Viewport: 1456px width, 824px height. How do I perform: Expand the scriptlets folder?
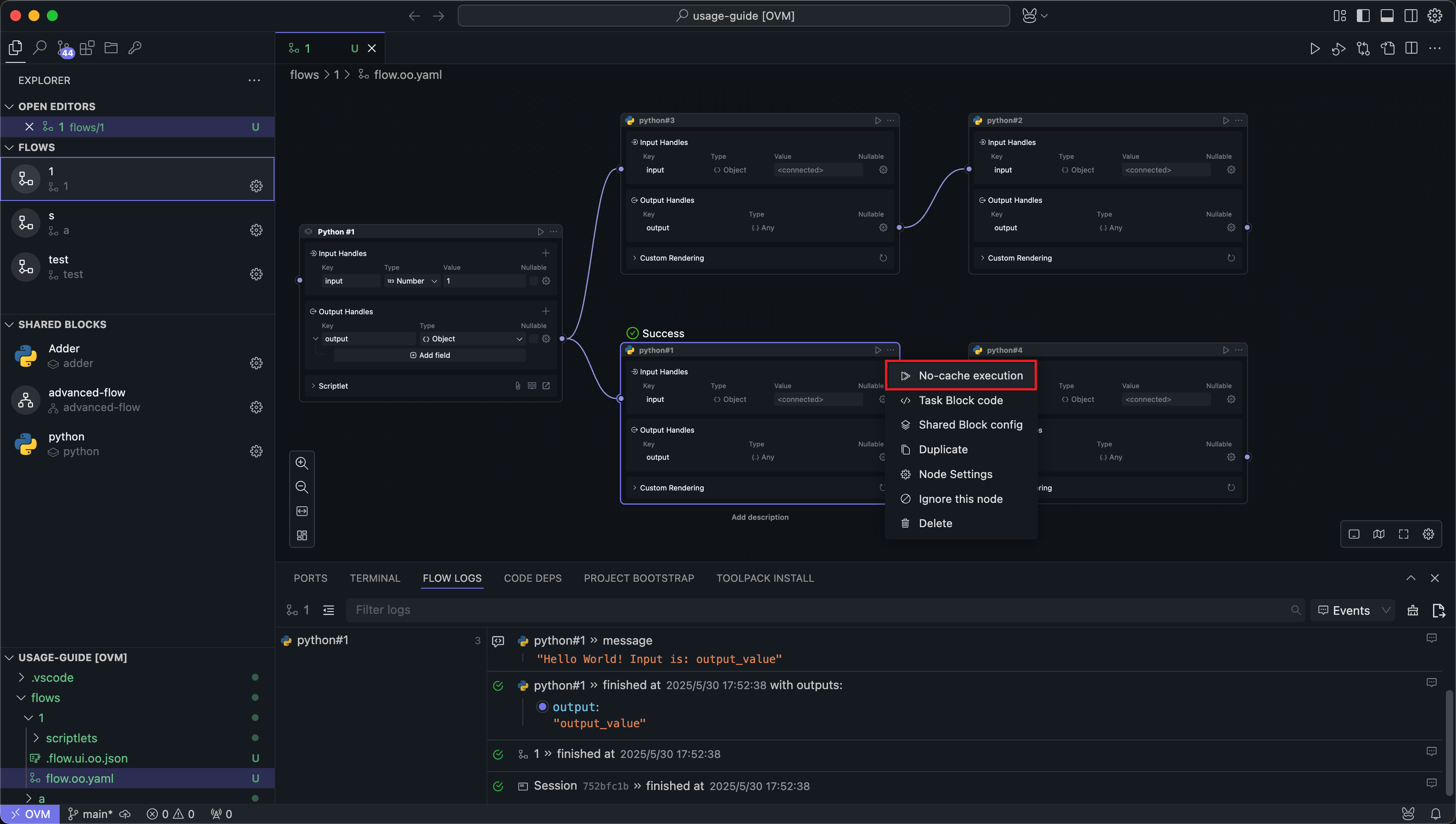pos(71,738)
